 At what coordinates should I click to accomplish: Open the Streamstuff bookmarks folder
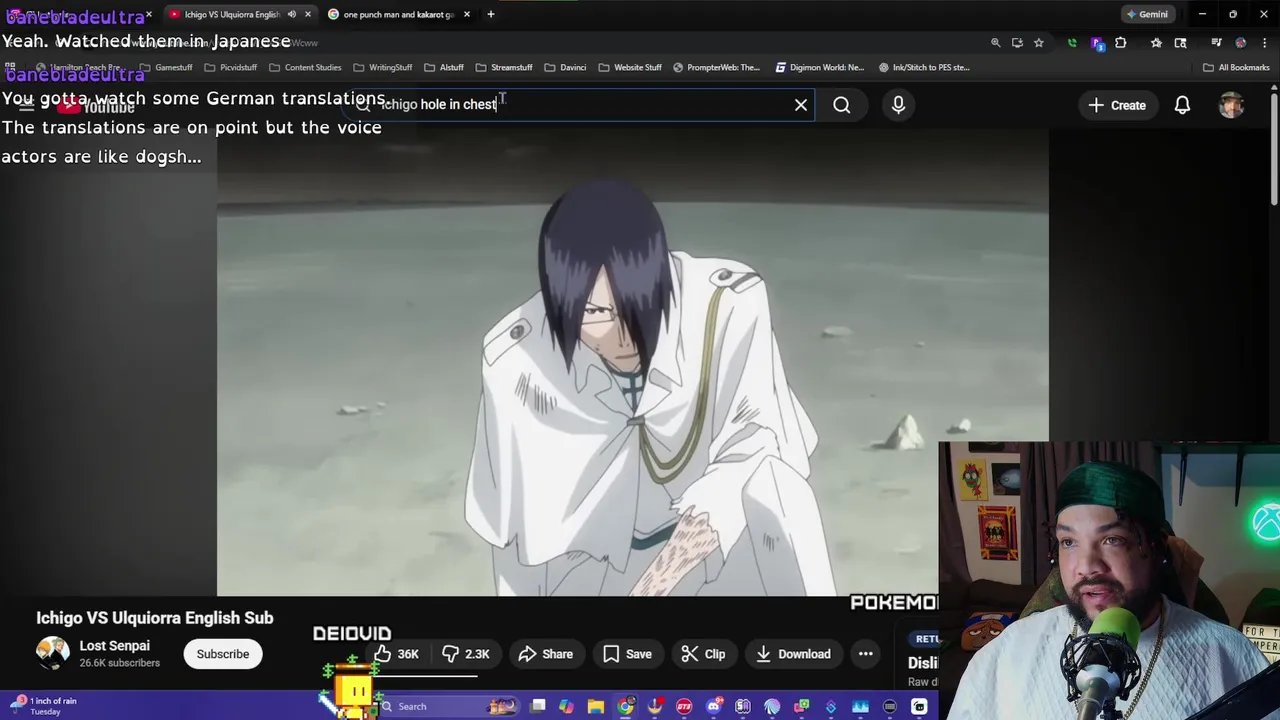503,67
